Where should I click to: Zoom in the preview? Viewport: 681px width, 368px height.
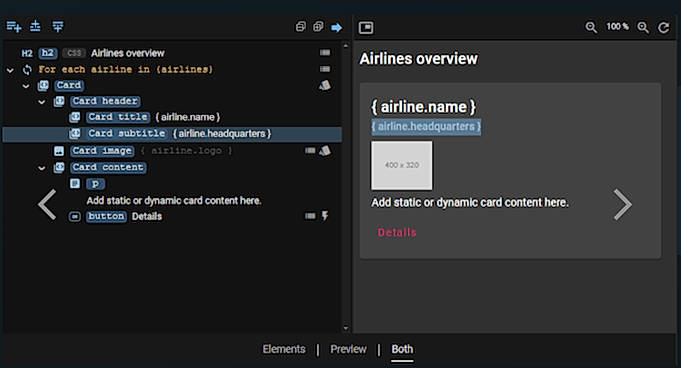coord(643,27)
